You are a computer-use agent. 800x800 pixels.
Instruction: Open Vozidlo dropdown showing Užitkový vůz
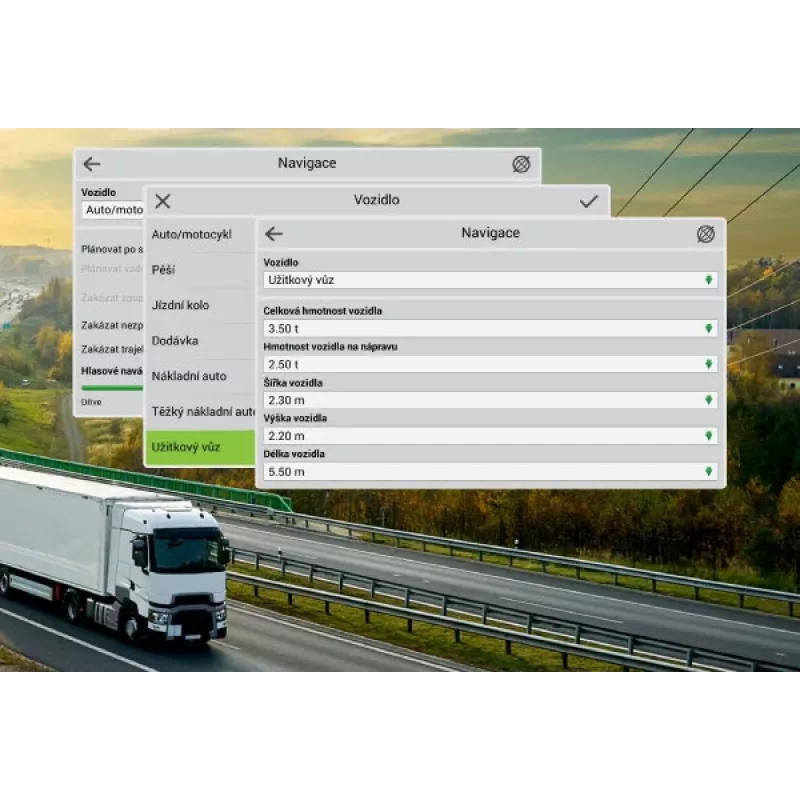(490, 280)
